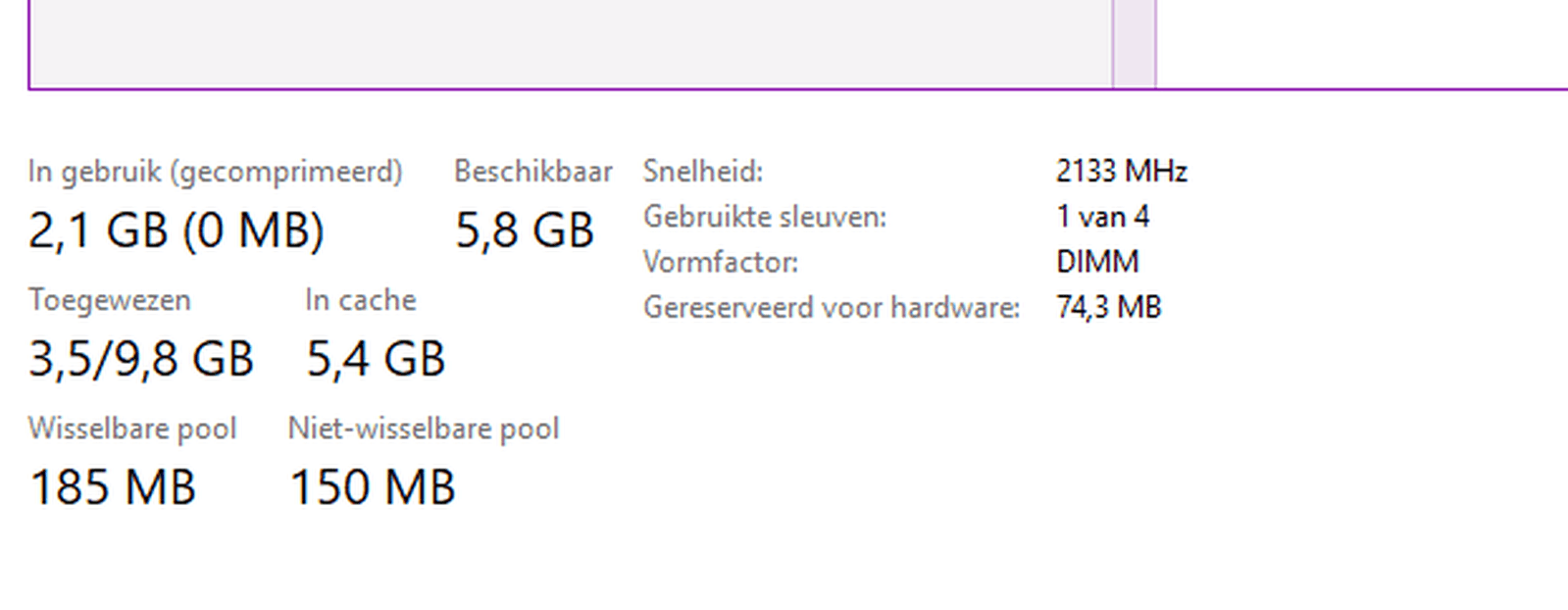Select the 'In gebruik (gecomprimeerd)' label
1568x610 pixels.
[x=216, y=171]
